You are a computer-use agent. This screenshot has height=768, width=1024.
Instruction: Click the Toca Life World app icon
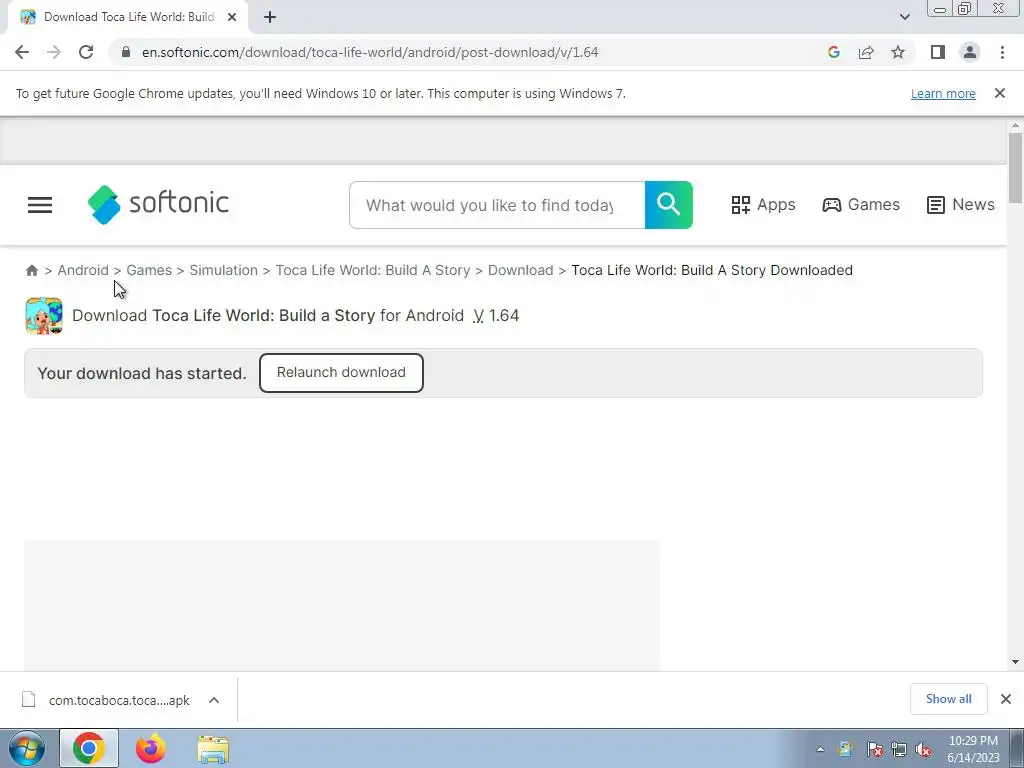(x=44, y=316)
